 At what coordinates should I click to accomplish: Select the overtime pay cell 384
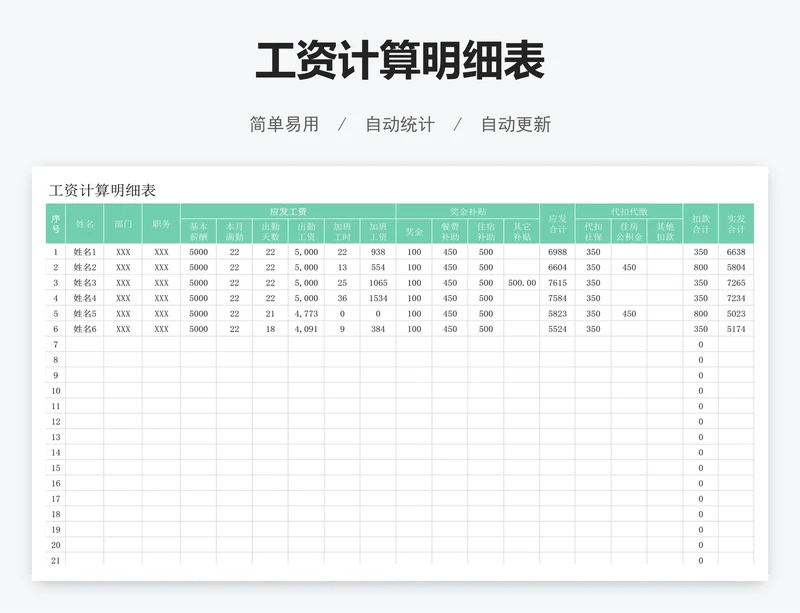tap(378, 329)
